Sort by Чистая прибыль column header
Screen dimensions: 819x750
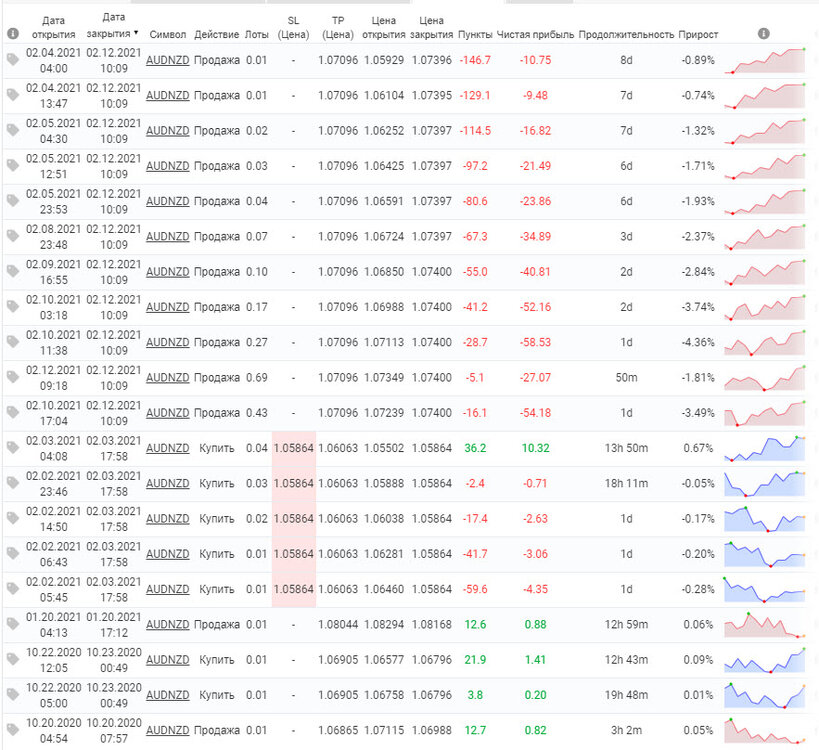[x=535, y=34]
